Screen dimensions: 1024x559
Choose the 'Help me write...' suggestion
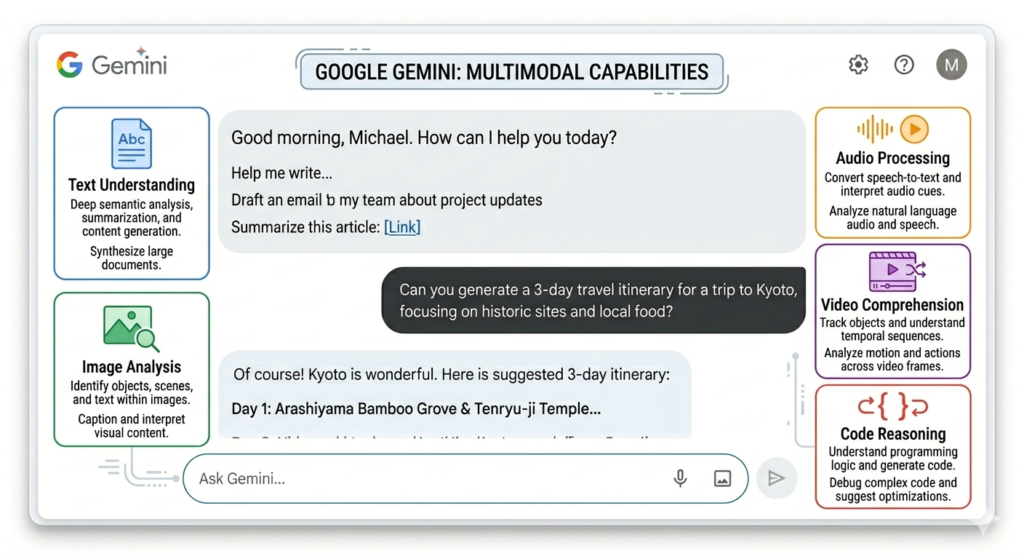[281, 173]
